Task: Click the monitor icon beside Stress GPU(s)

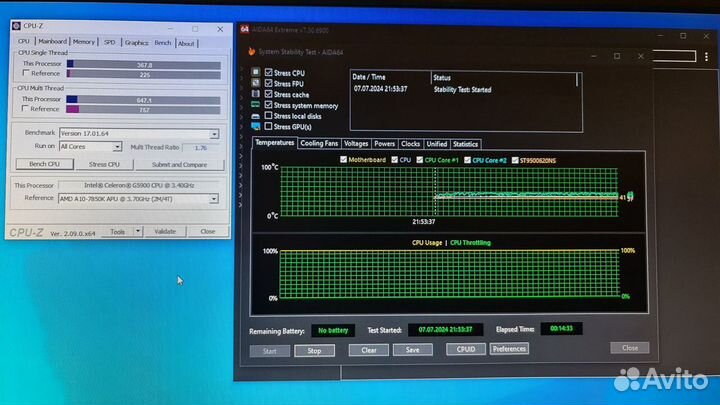Action: [x=256, y=127]
